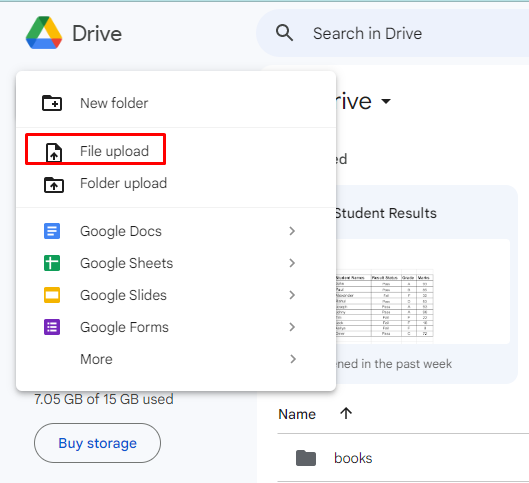Click the New folder icon
This screenshot has width=529, height=483.
[x=52, y=103]
